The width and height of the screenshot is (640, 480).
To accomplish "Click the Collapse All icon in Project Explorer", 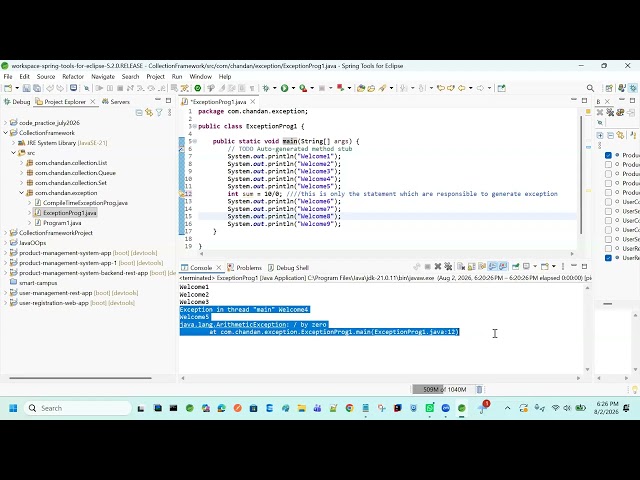I will pos(139,112).
